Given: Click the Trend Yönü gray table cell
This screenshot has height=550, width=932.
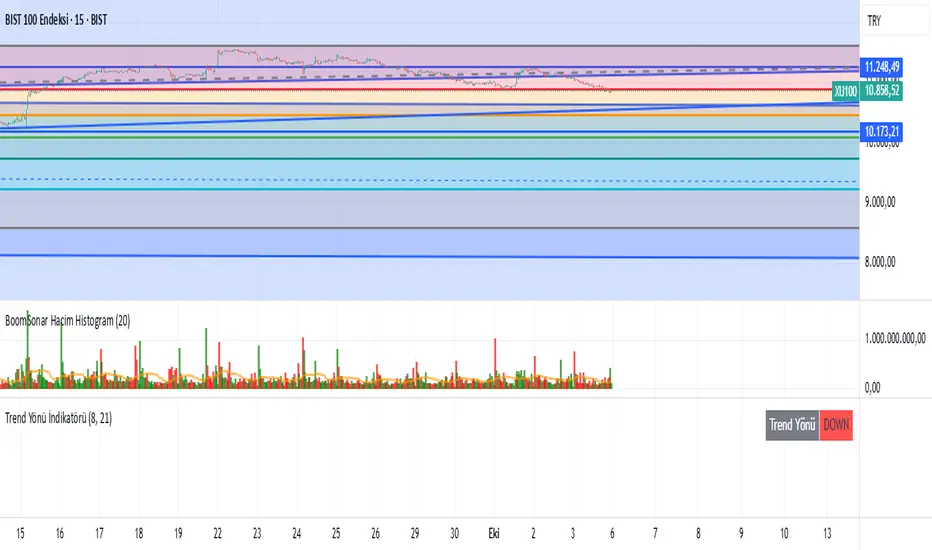Looking at the screenshot, I should tap(792, 425).
